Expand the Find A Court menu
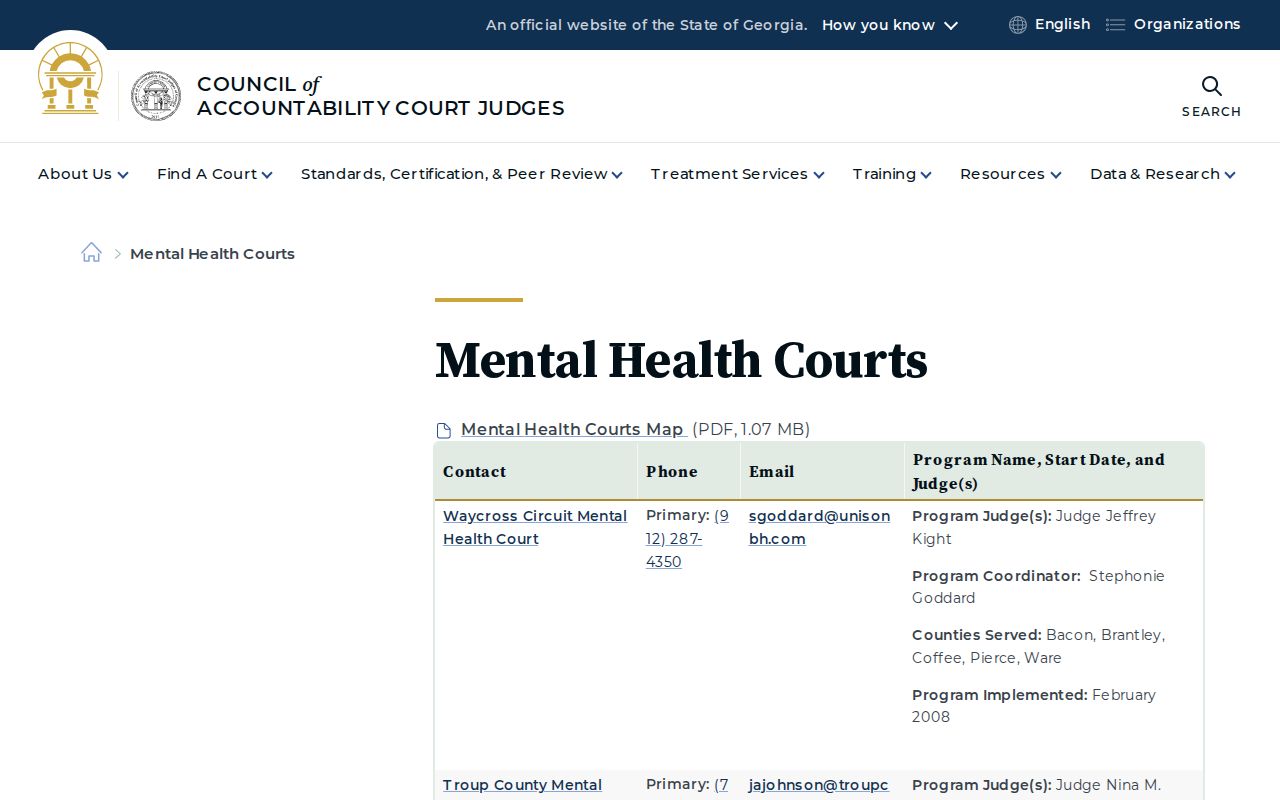 point(215,174)
